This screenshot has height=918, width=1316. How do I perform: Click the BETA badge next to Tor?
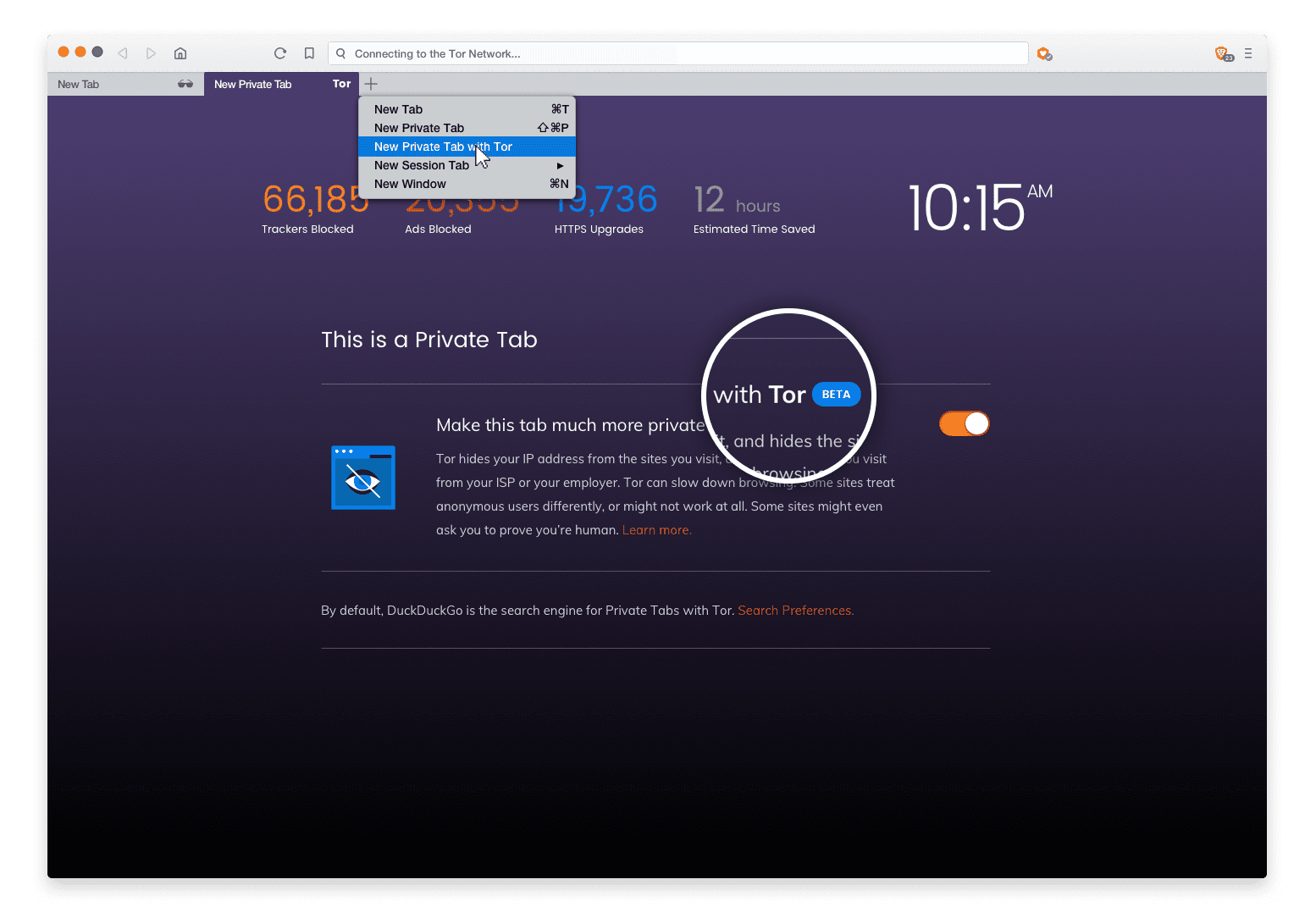point(836,395)
